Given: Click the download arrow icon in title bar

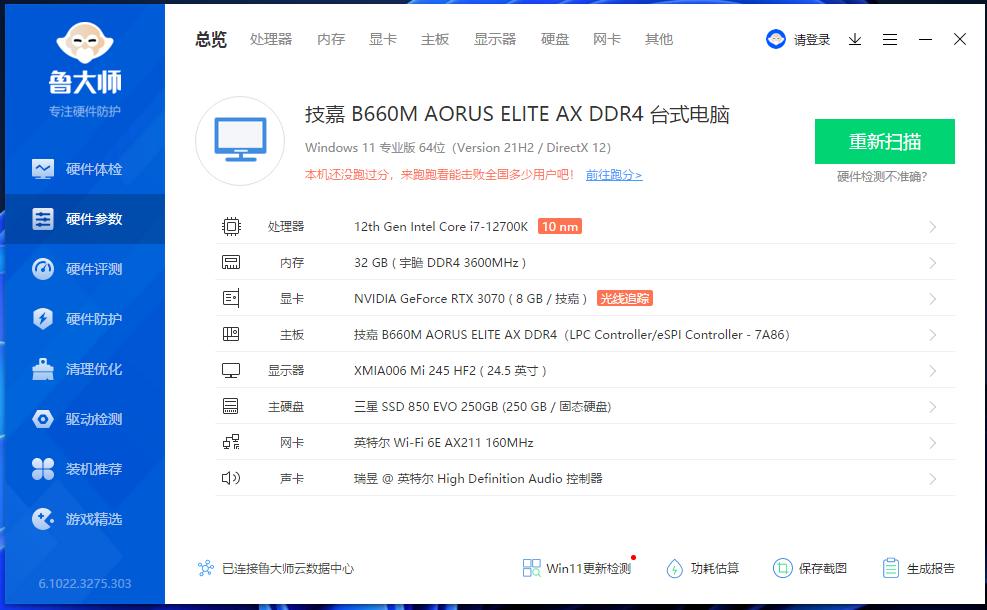Looking at the screenshot, I should click(855, 40).
